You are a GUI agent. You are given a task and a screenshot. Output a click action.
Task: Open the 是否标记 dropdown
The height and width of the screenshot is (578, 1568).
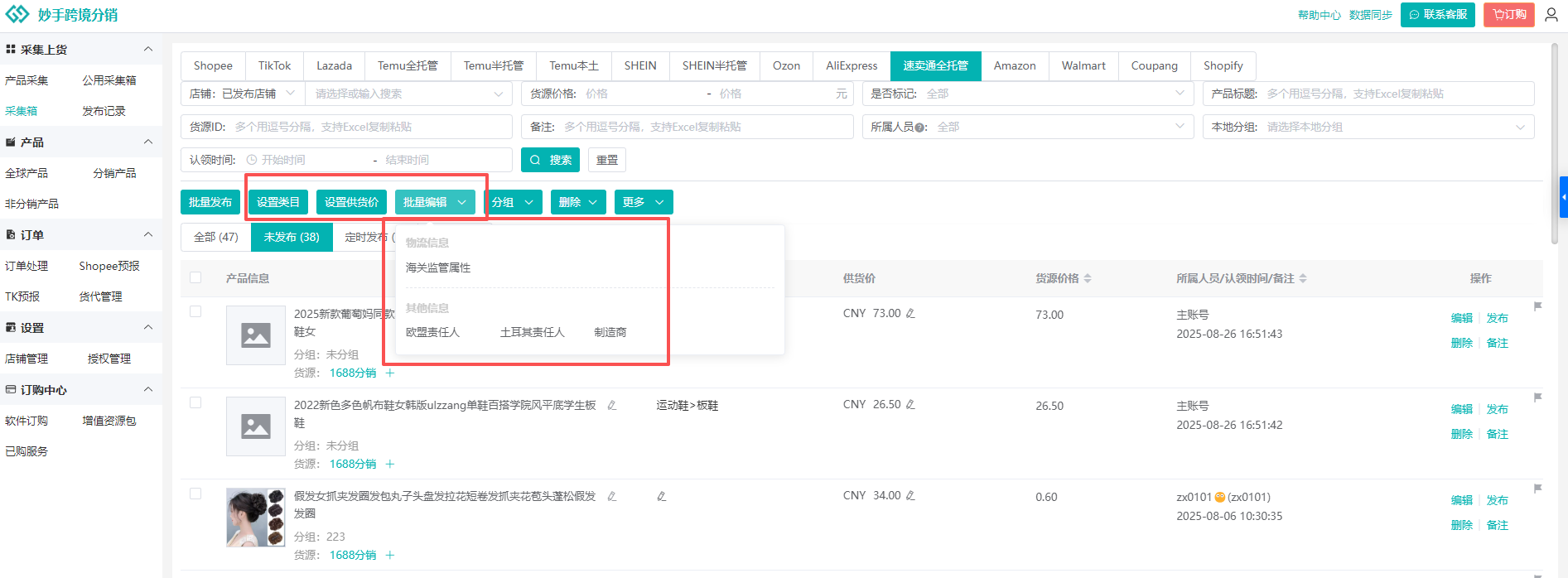click(1026, 94)
